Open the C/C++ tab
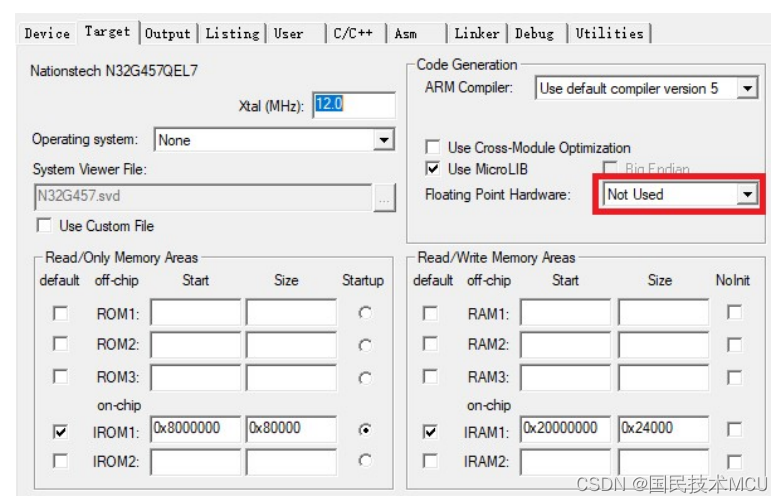Image resolution: width=783 pixels, height=503 pixels. [x=356, y=33]
